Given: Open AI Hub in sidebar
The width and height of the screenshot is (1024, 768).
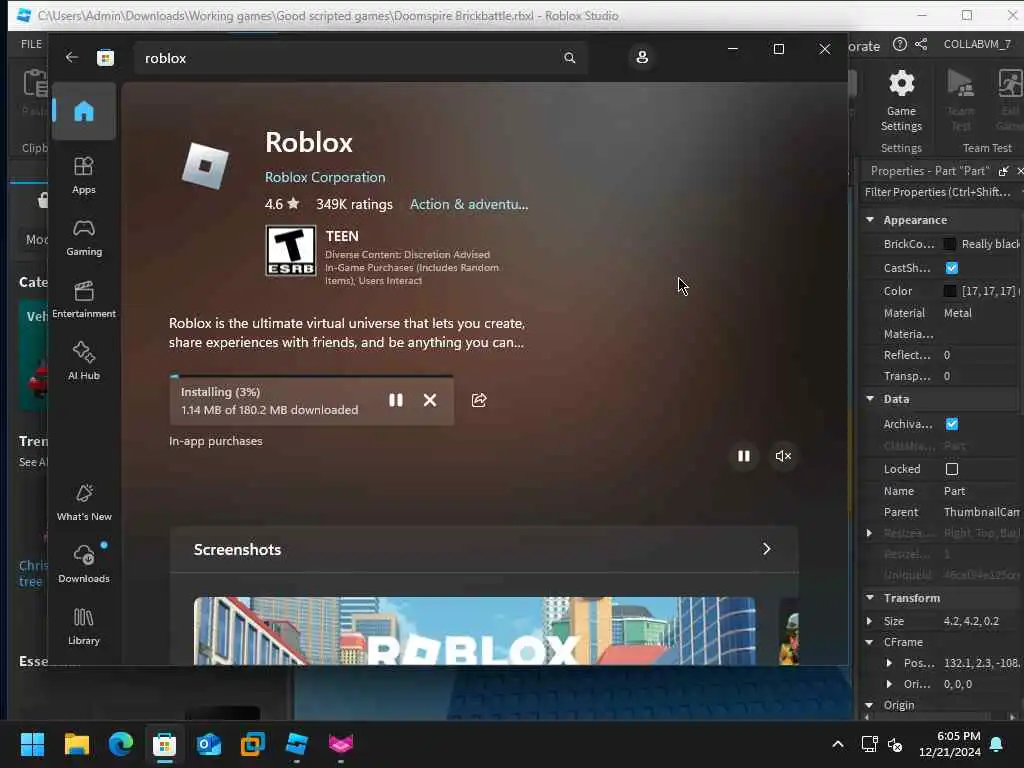Looking at the screenshot, I should click(84, 361).
